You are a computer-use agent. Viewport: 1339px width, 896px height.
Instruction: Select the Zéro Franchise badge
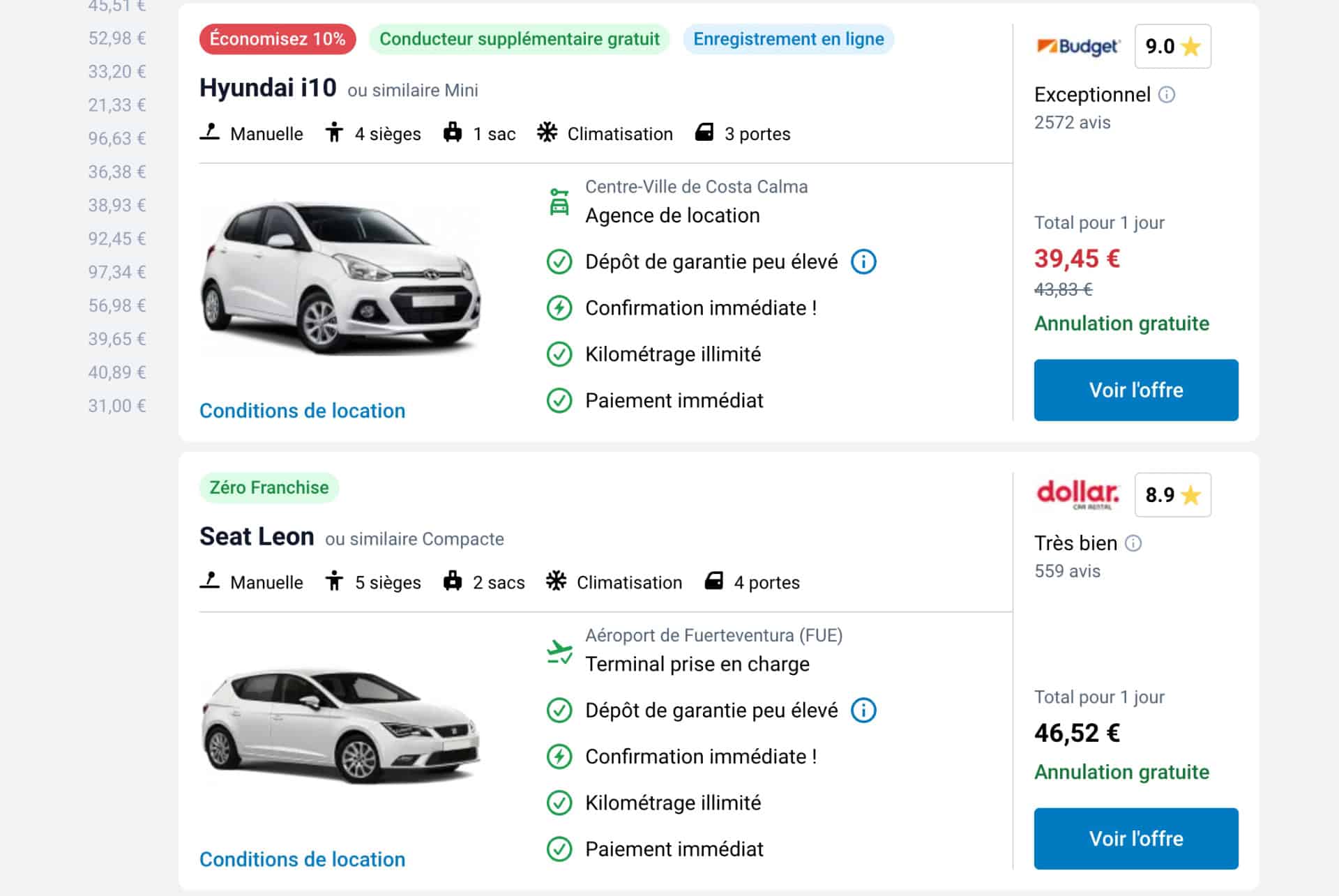tap(268, 487)
